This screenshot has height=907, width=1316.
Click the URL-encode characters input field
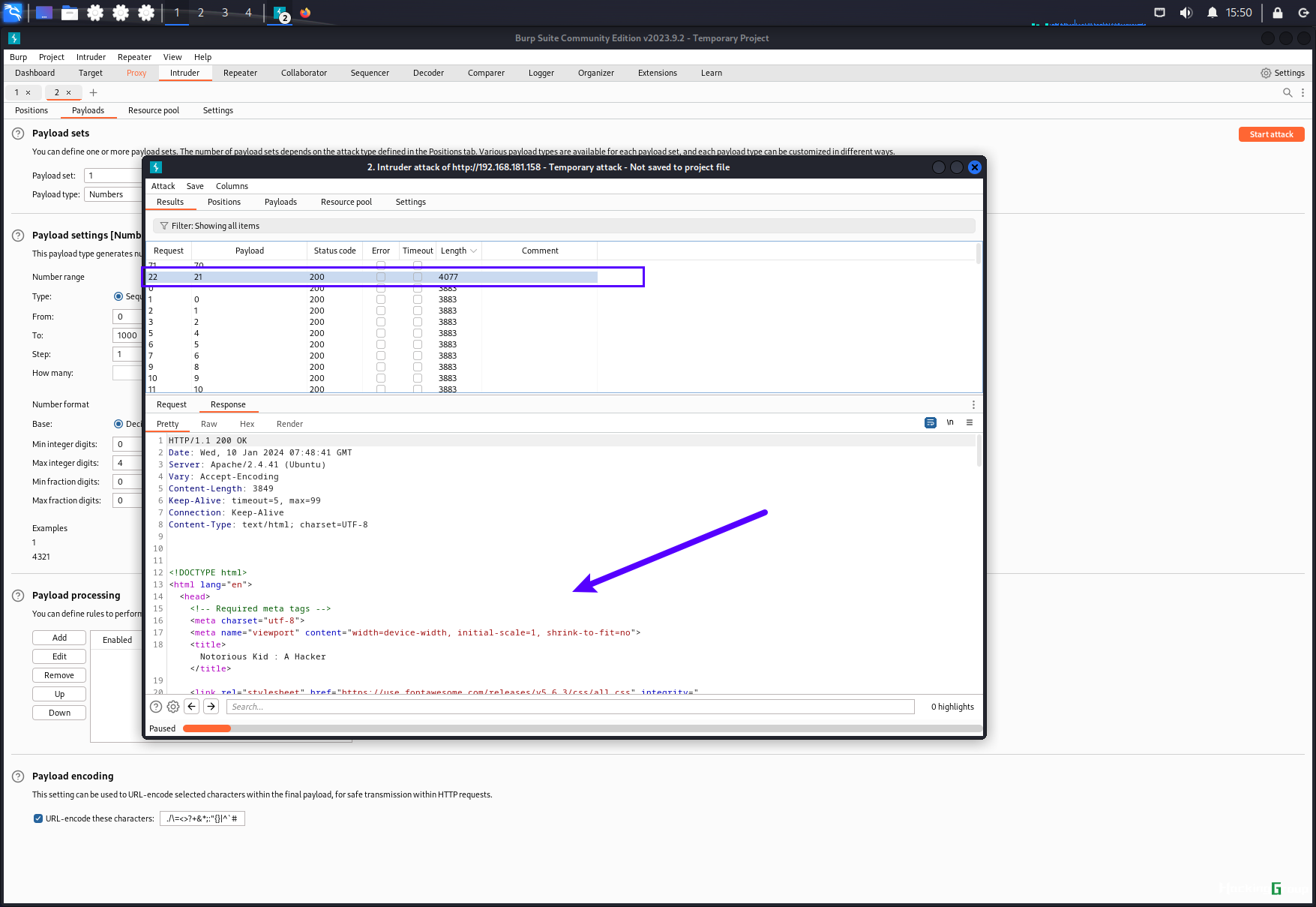tap(202, 818)
